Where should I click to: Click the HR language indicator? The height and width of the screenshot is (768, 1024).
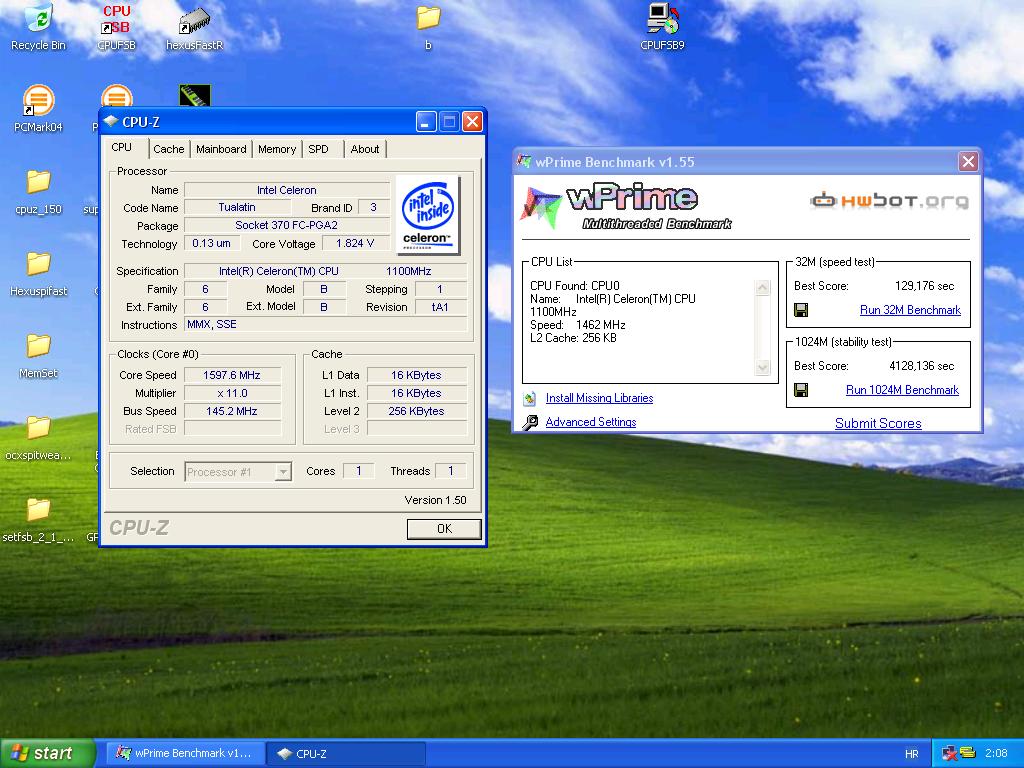[x=912, y=754]
